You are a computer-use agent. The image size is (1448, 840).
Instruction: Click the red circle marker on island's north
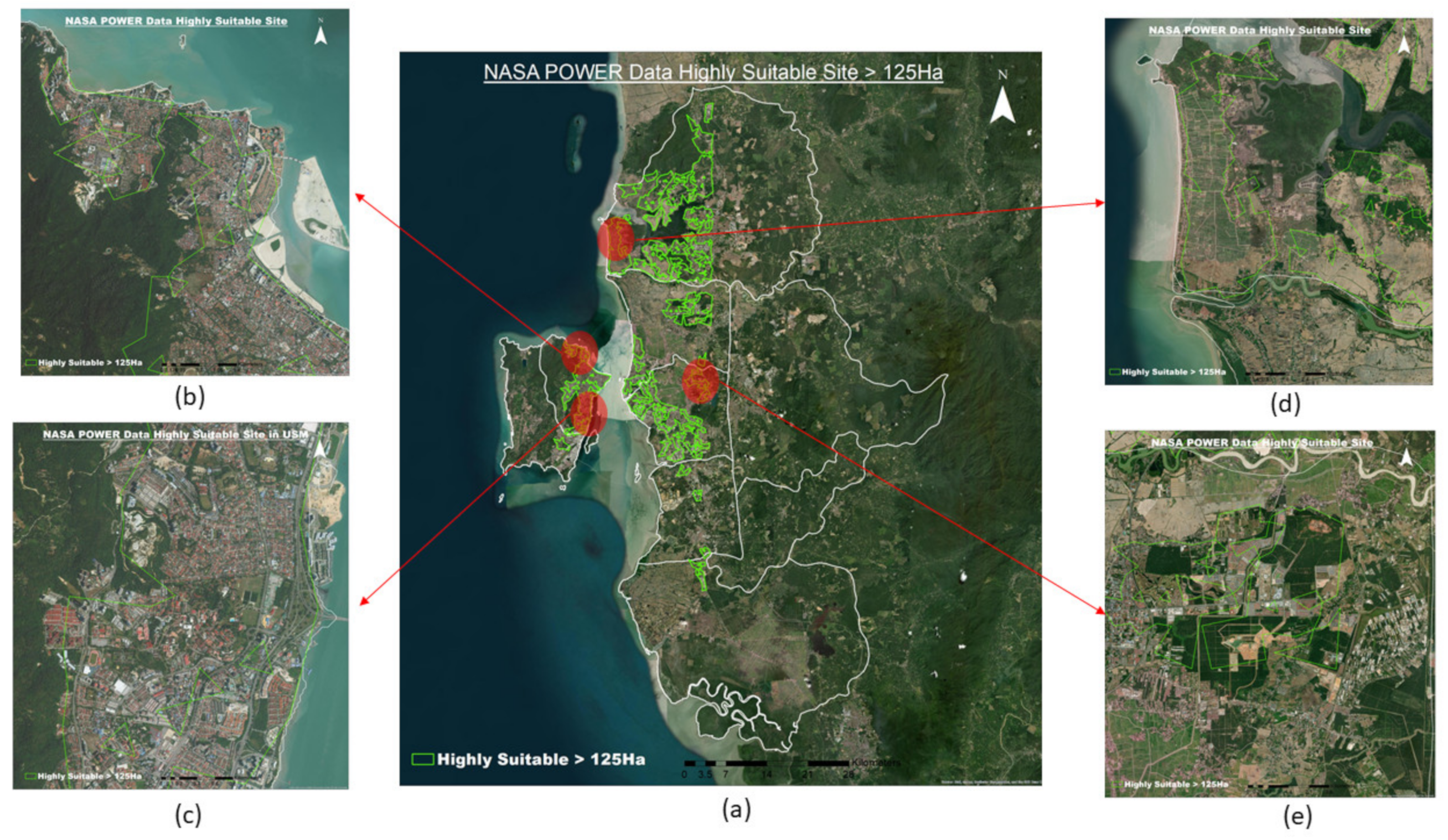point(579,352)
